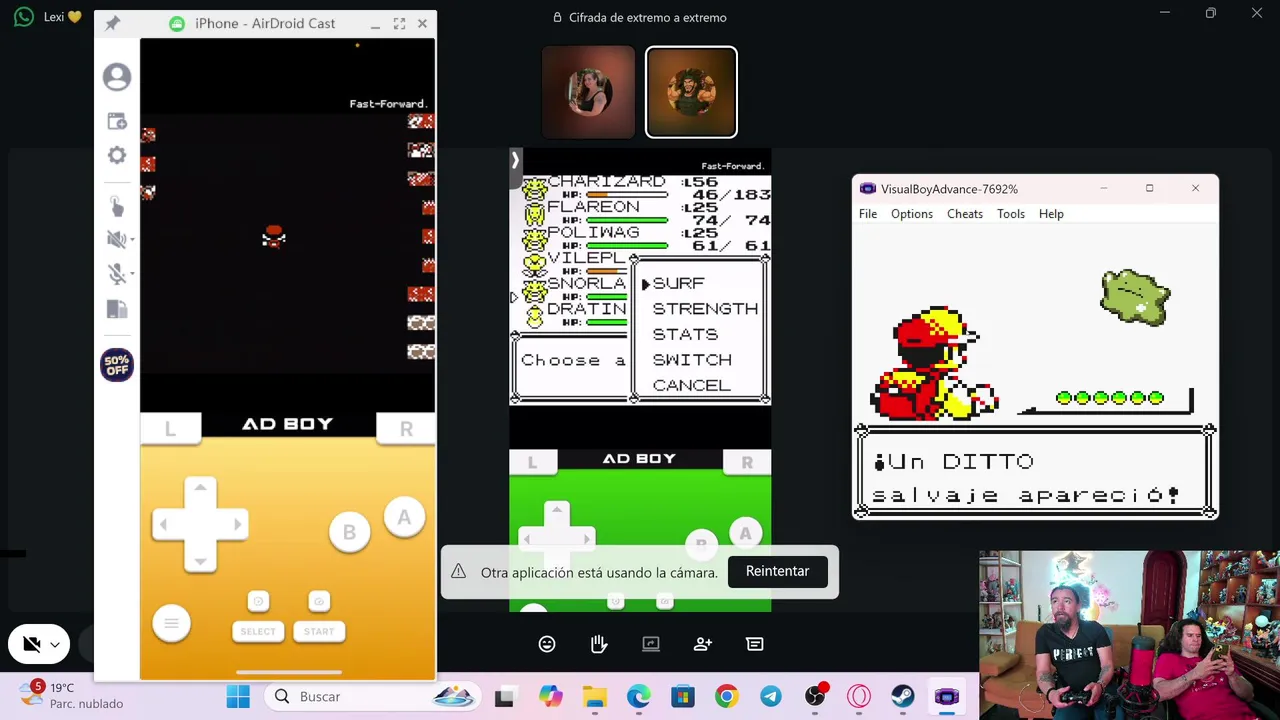Tap SELECT on the yellow emulator
The image size is (1280, 720).
point(258,631)
